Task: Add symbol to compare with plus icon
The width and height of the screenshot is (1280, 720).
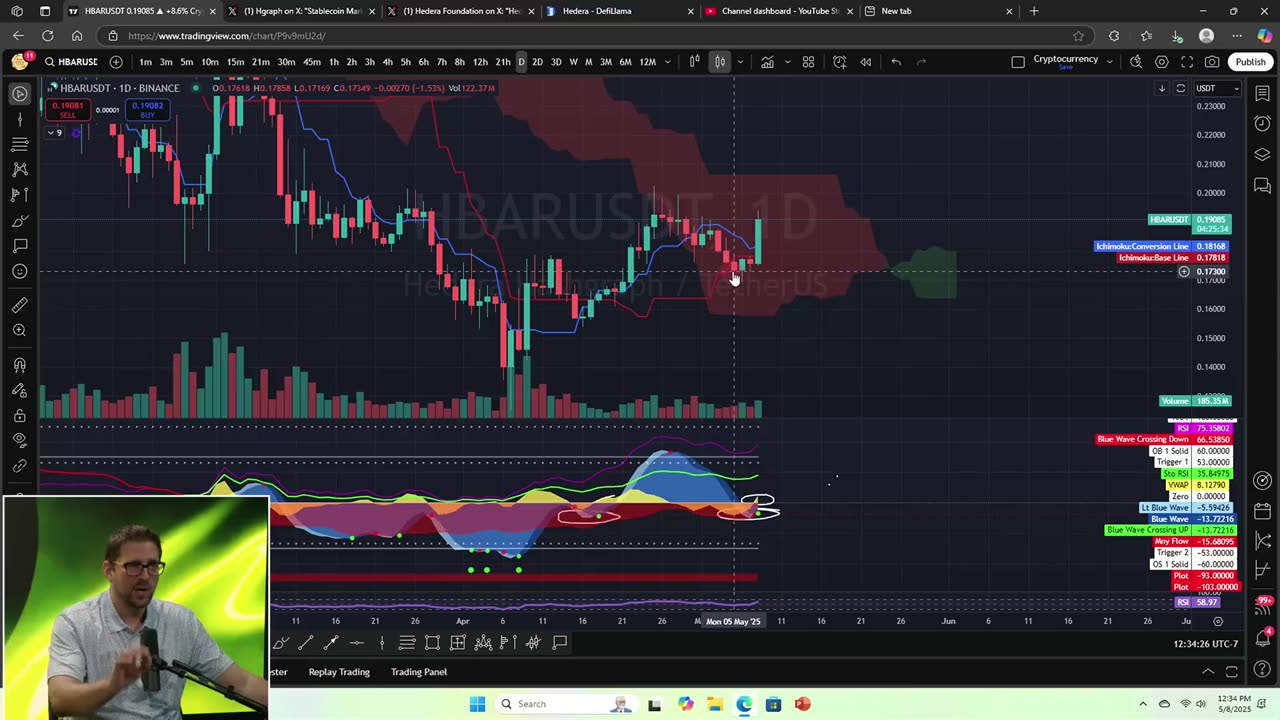Action: 116,62
